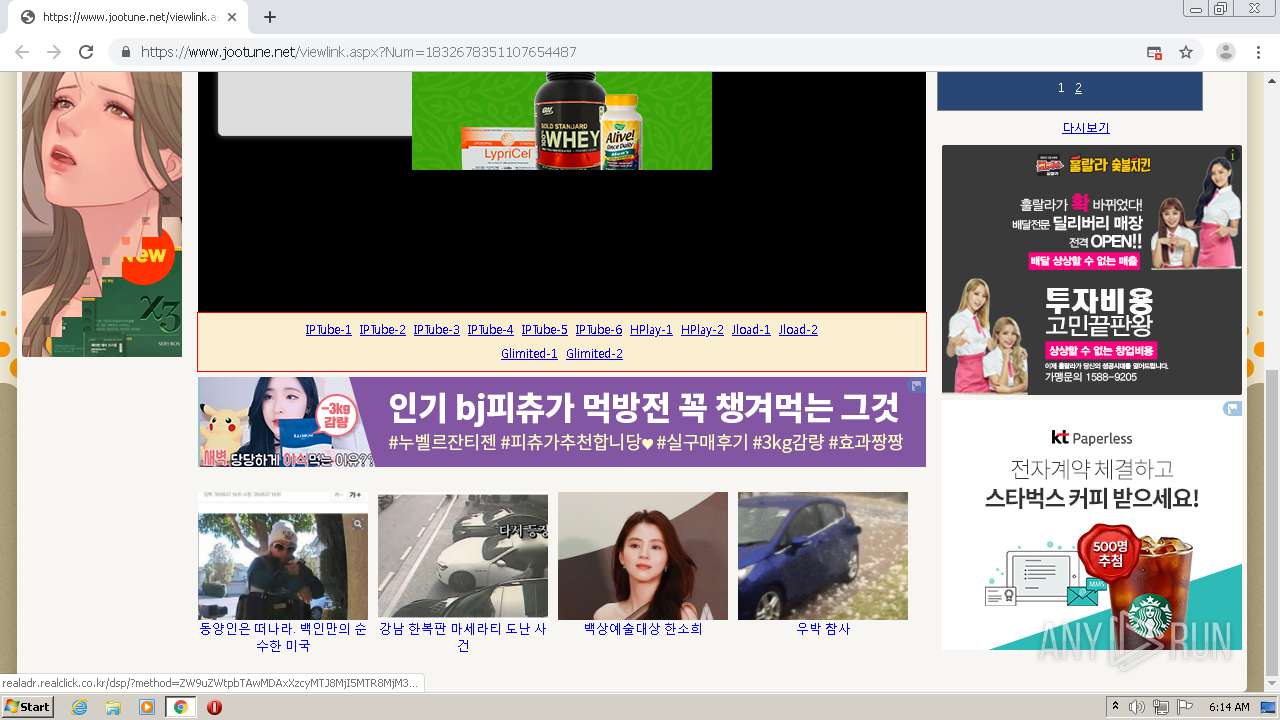Open 백상예술대상 한소희 link
This screenshot has height=720, width=1280.
click(x=643, y=629)
